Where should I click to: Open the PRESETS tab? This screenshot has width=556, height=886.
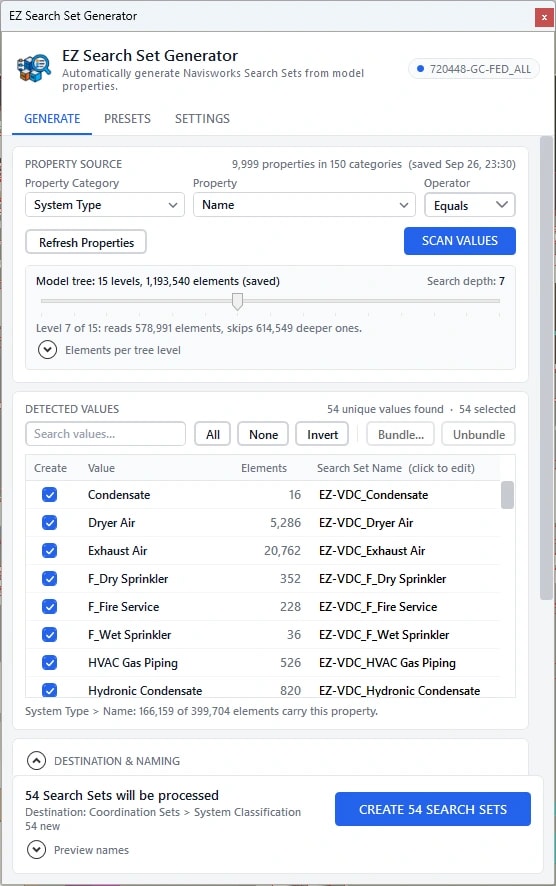click(x=127, y=119)
